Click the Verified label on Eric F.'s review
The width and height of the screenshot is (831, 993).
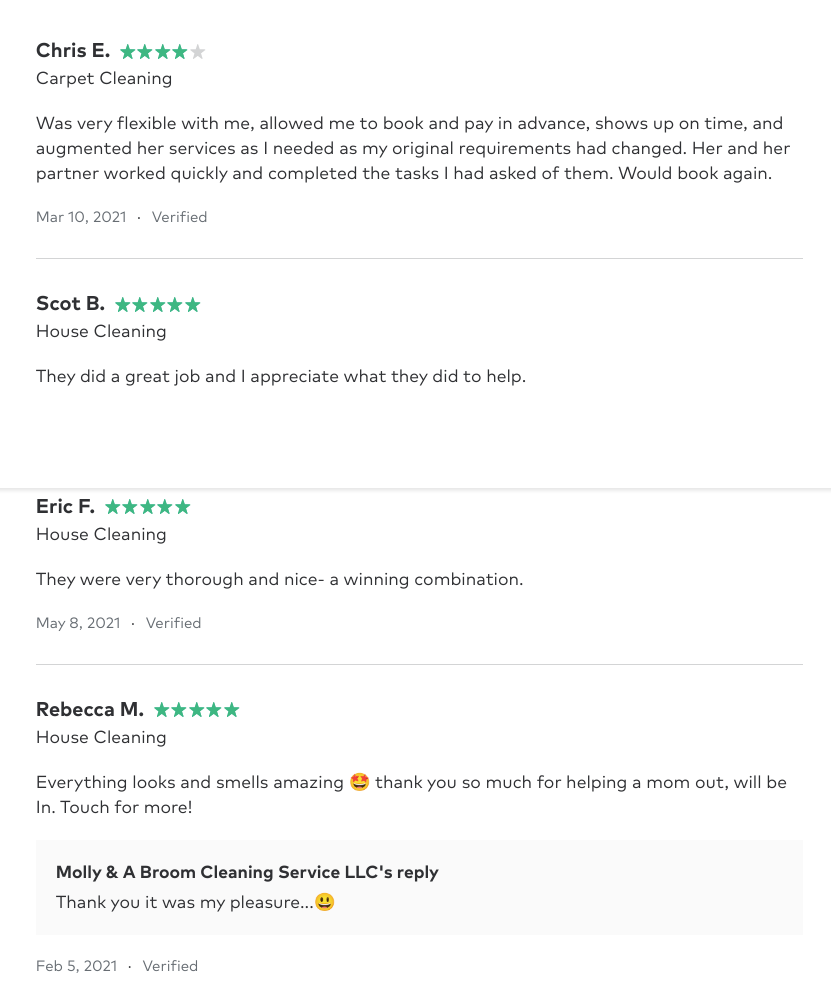click(173, 623)
